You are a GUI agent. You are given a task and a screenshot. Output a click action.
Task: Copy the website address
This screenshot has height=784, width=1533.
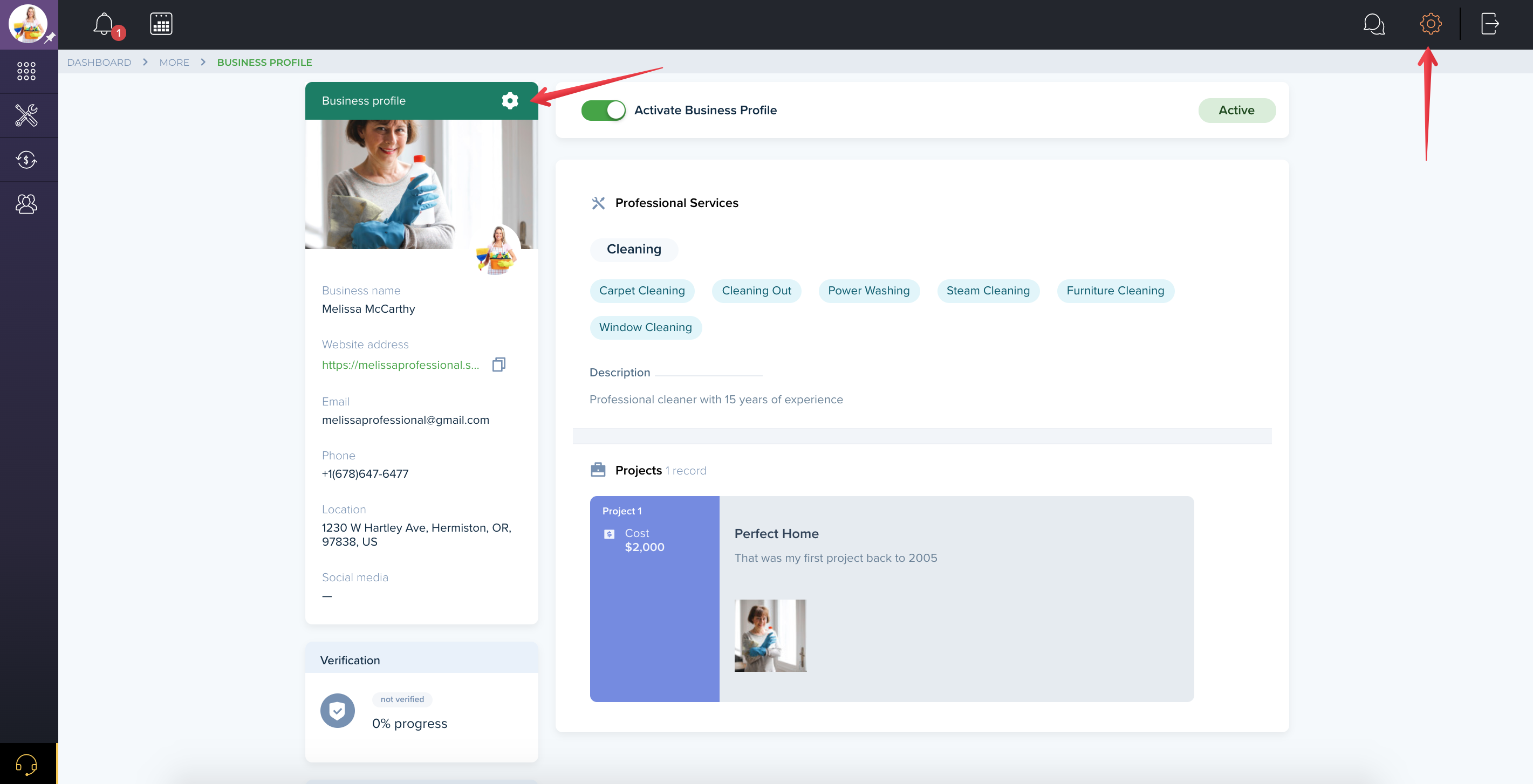click(499, 364)
